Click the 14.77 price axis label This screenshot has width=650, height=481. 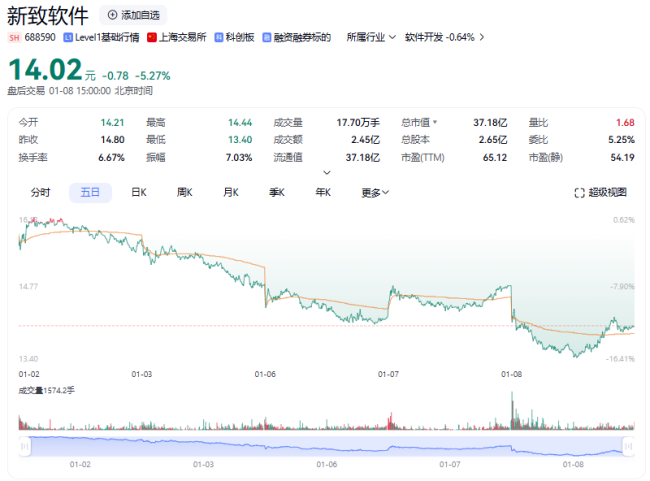(28, 287)
